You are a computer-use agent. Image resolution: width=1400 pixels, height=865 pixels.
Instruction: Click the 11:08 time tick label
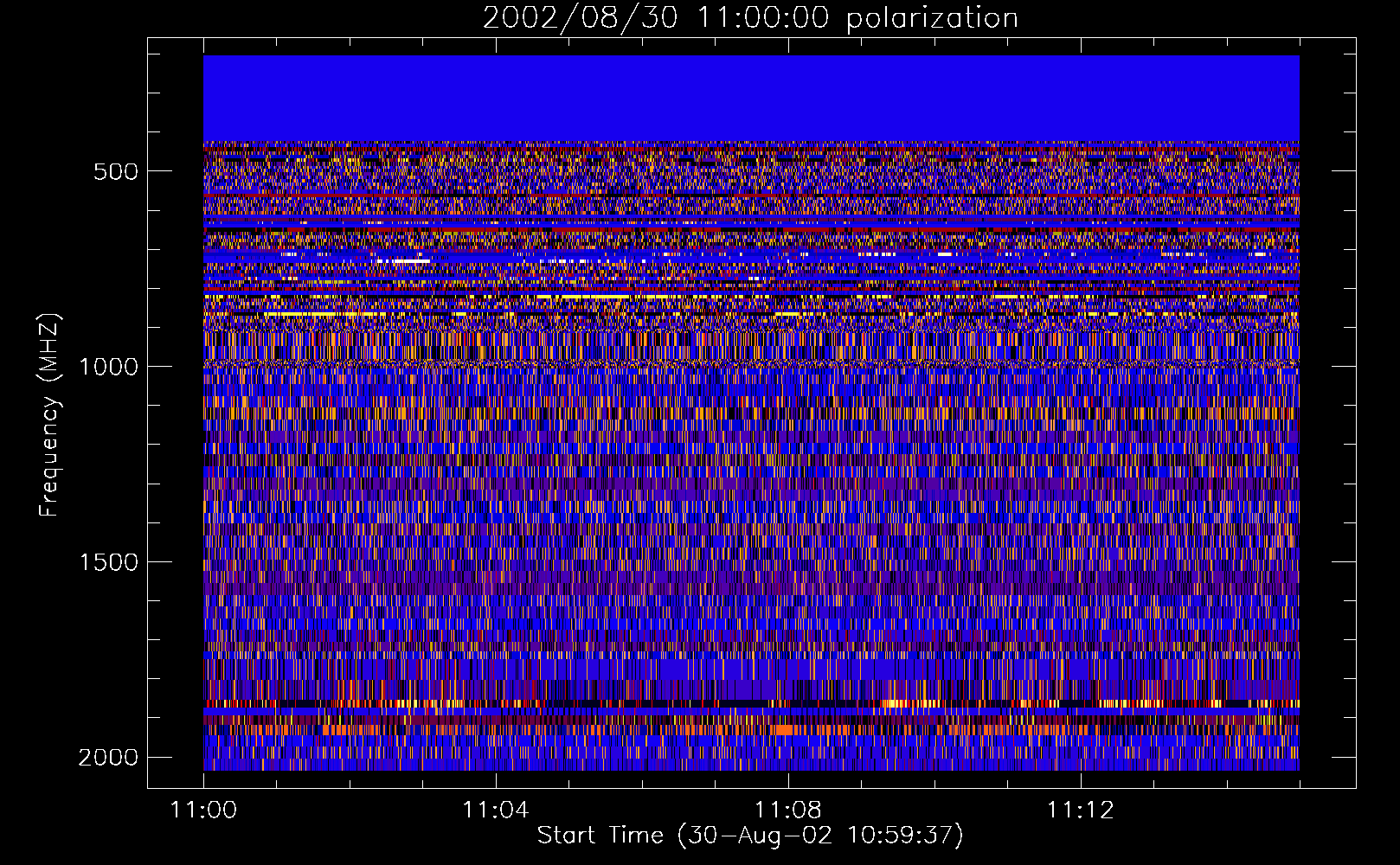[x=788, y=810]
